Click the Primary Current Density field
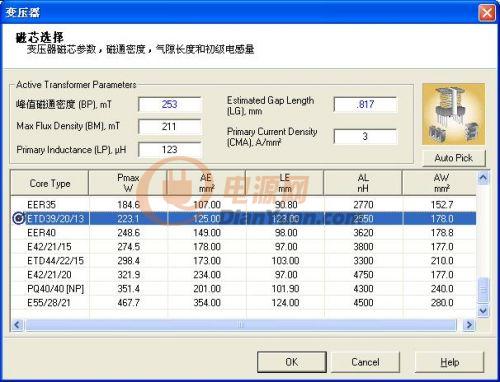Screen dimensions: 500x382 coord(365,136)
